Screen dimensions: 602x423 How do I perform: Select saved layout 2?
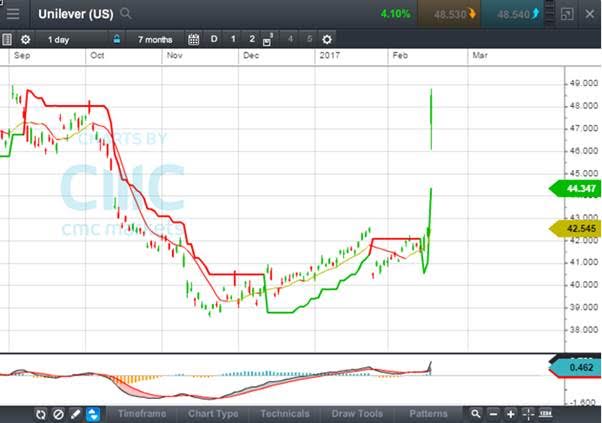pos(252,39)
